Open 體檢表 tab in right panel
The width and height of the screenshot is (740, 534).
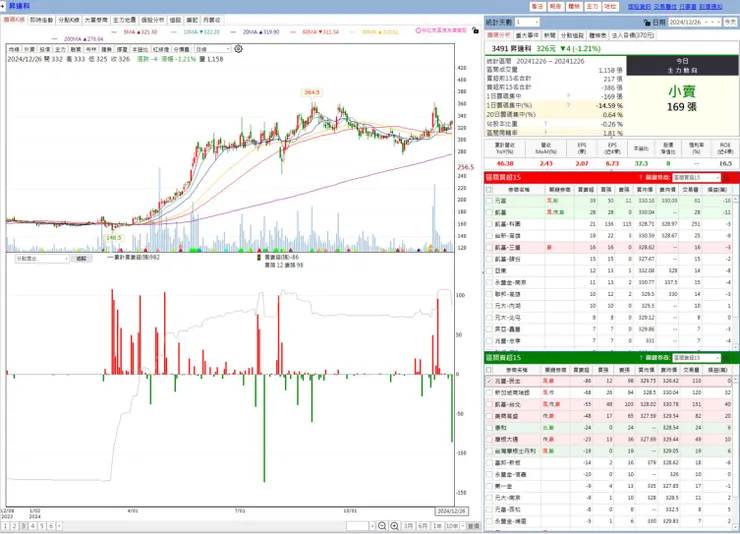click(x=597, y=35)
